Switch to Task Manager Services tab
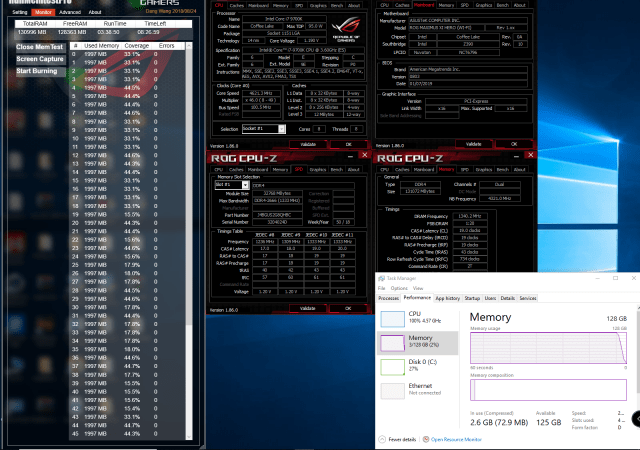 coord(528,299)
